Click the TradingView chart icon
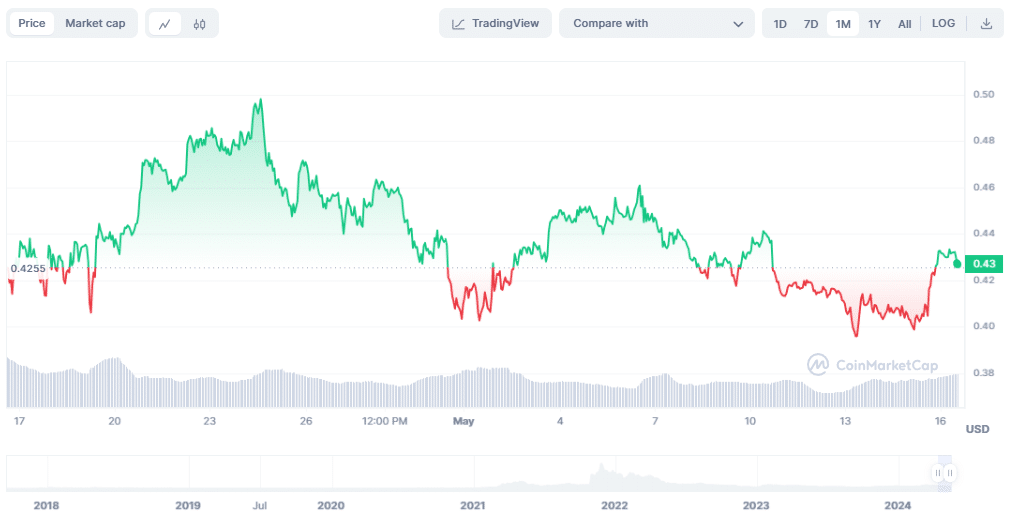 (x=458, y=24)
